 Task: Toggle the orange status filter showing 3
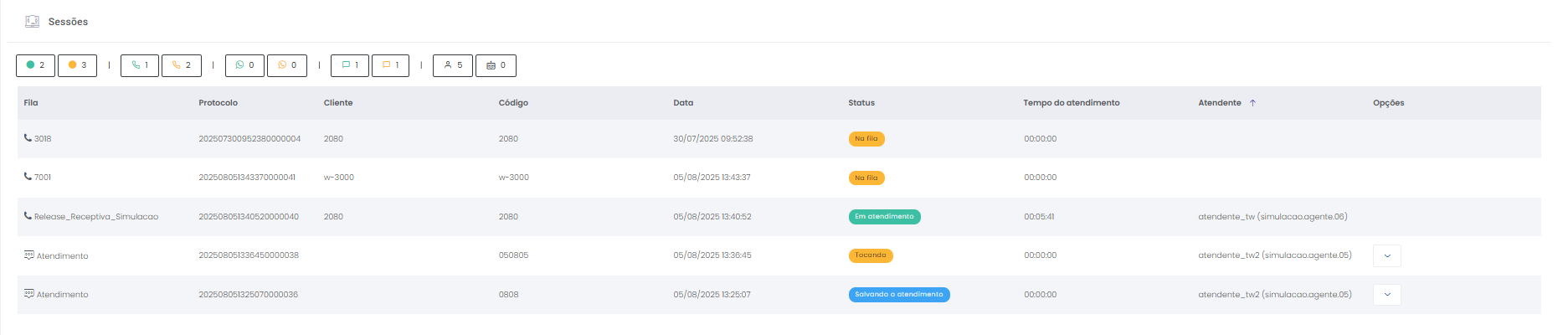77,65
